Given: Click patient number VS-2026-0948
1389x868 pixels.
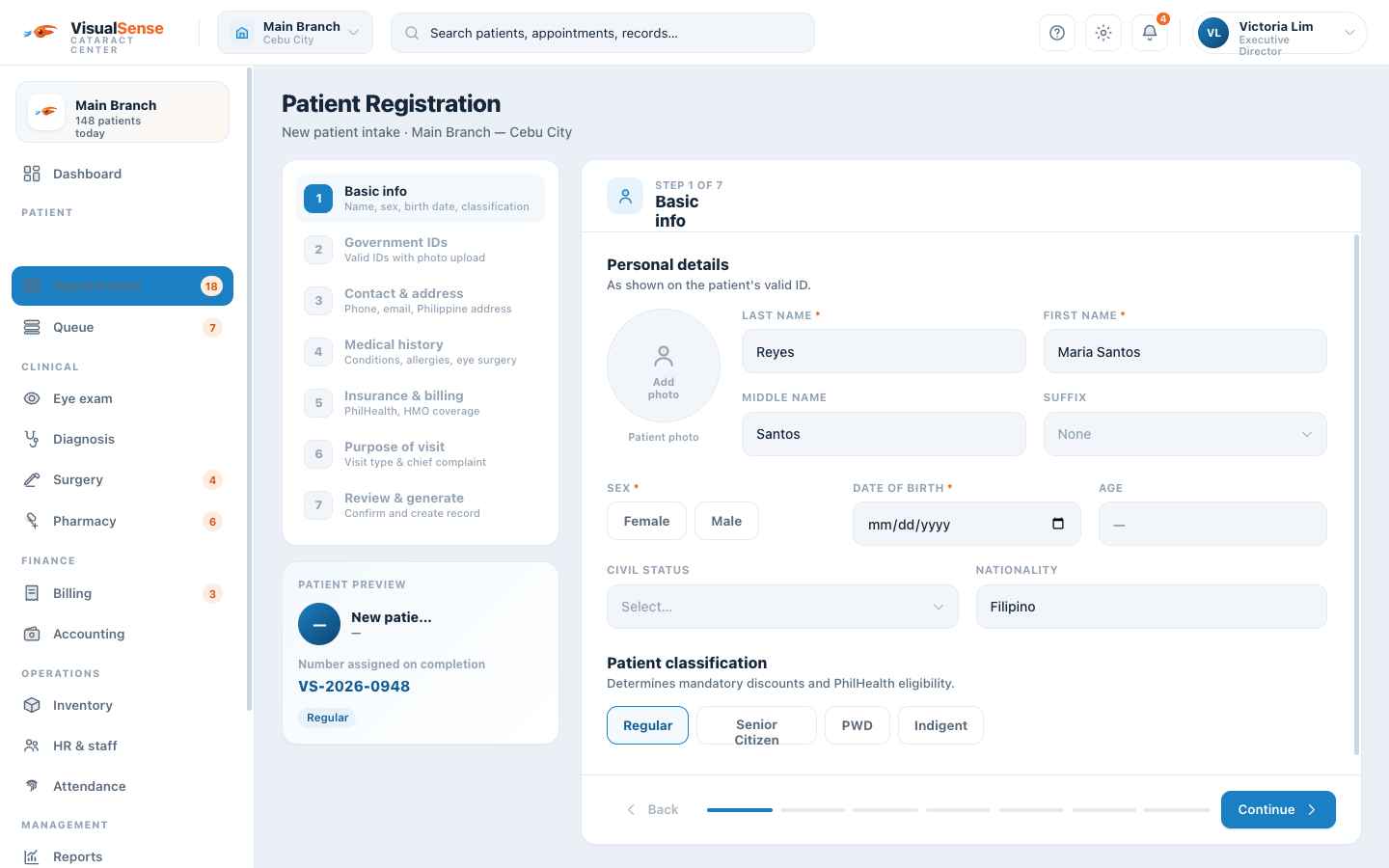Looking at the screenshot, I should point(354,686).
